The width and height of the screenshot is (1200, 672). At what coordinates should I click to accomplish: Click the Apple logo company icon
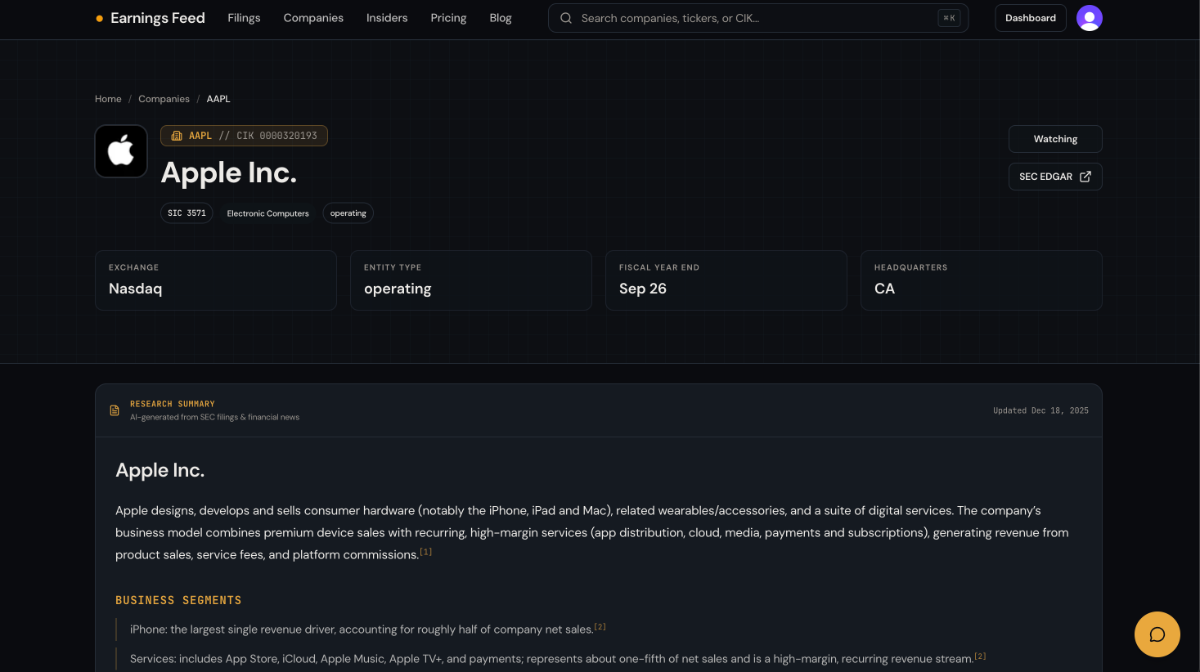[x=121, y=151]
